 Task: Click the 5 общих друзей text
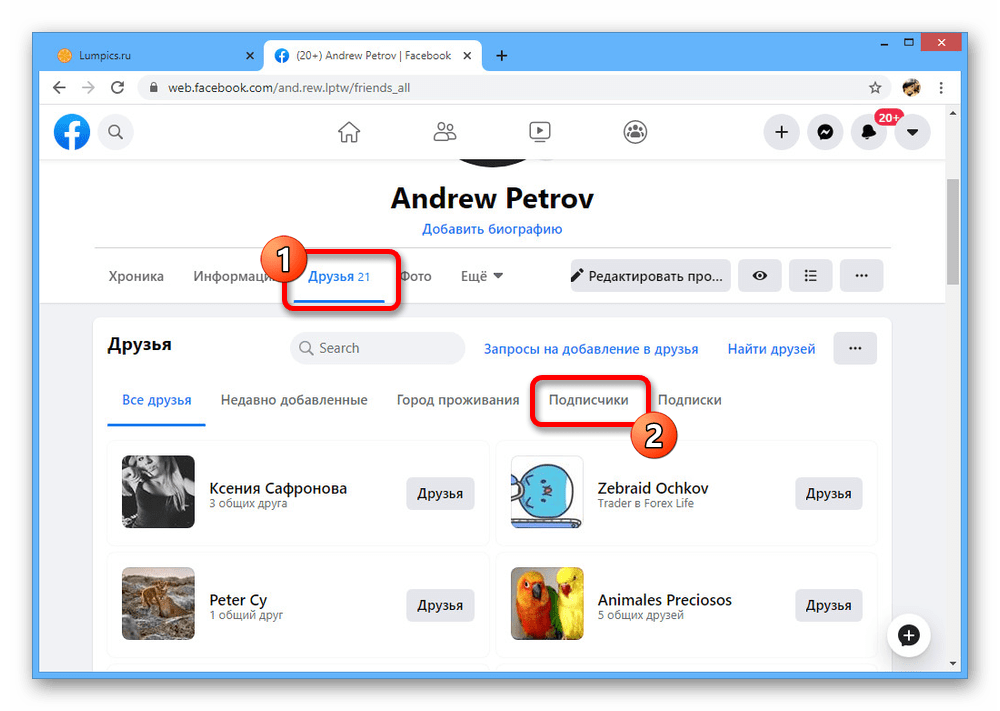[x=640, y=615]
